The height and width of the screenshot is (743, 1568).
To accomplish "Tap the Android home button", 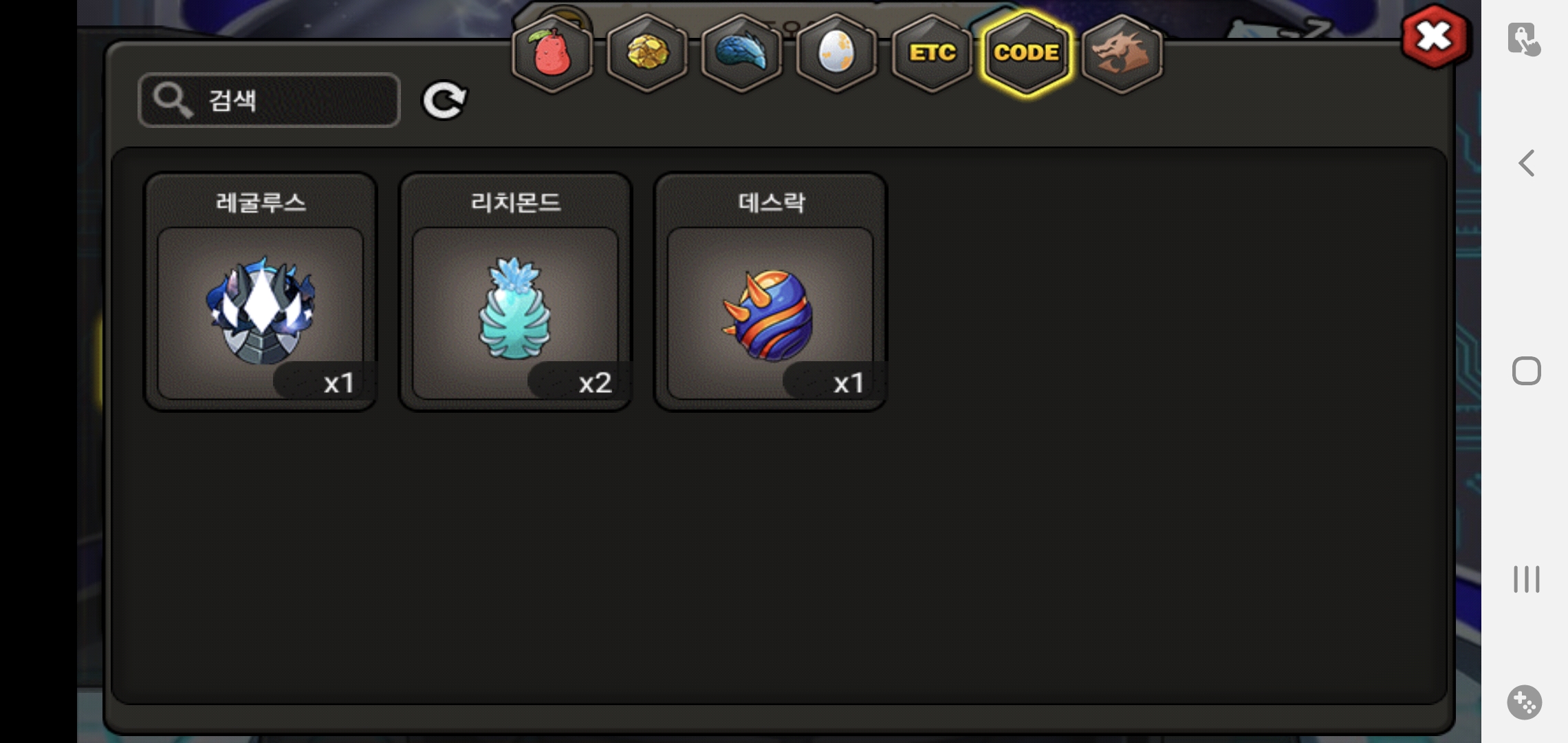I will (1526, 371).
